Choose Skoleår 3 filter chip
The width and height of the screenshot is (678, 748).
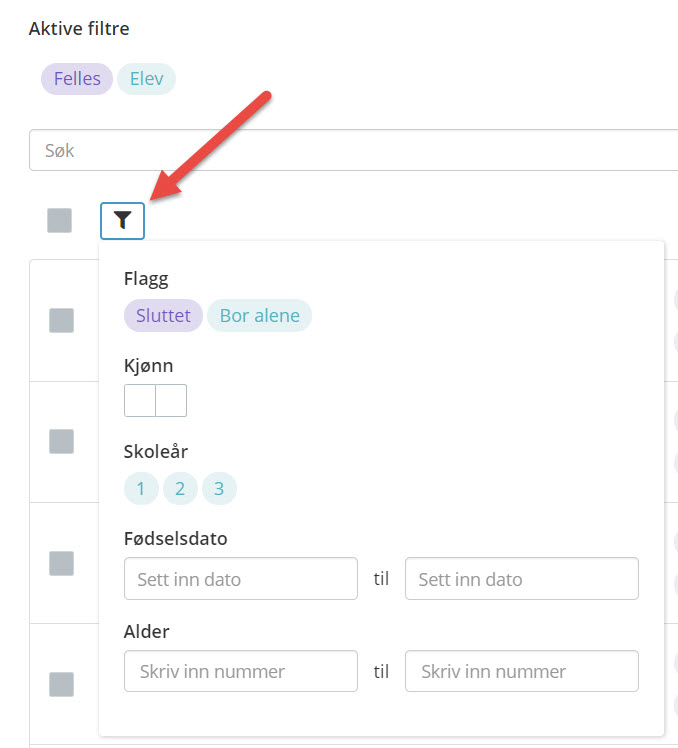tap(219, 488)
